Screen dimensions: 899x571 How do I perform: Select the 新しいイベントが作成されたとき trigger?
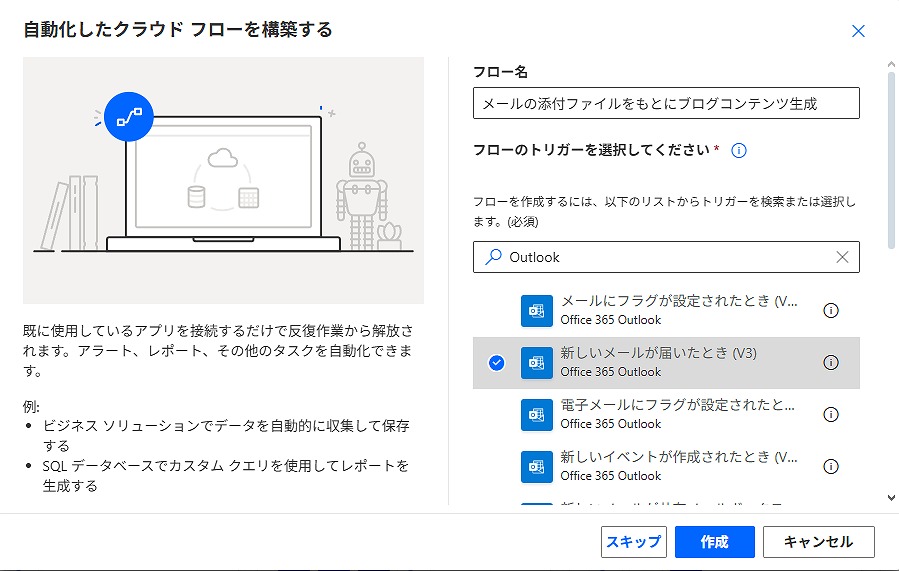point(678,467)
